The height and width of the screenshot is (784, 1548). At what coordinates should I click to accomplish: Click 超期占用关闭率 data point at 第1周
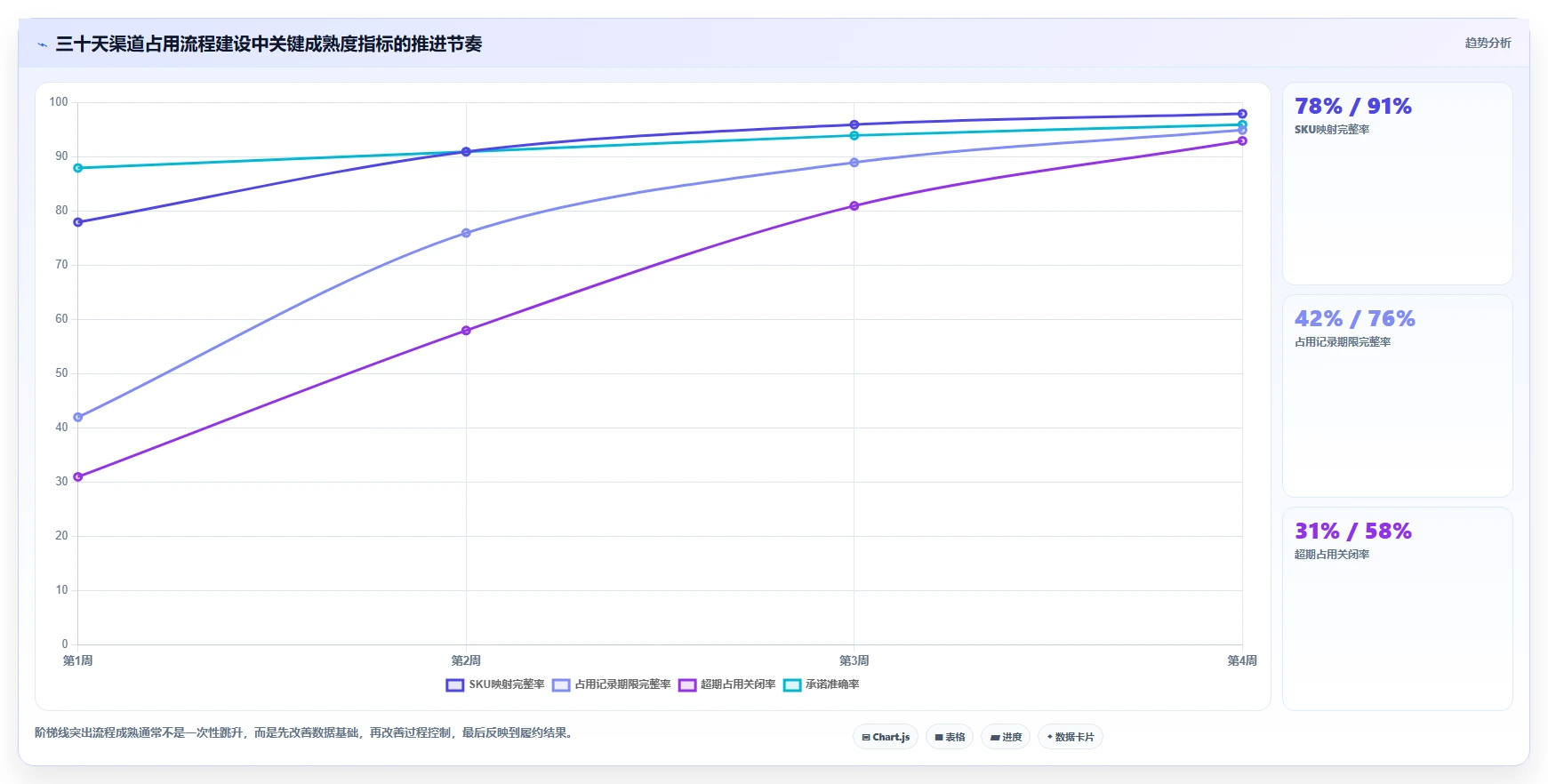tap(78, 477)
